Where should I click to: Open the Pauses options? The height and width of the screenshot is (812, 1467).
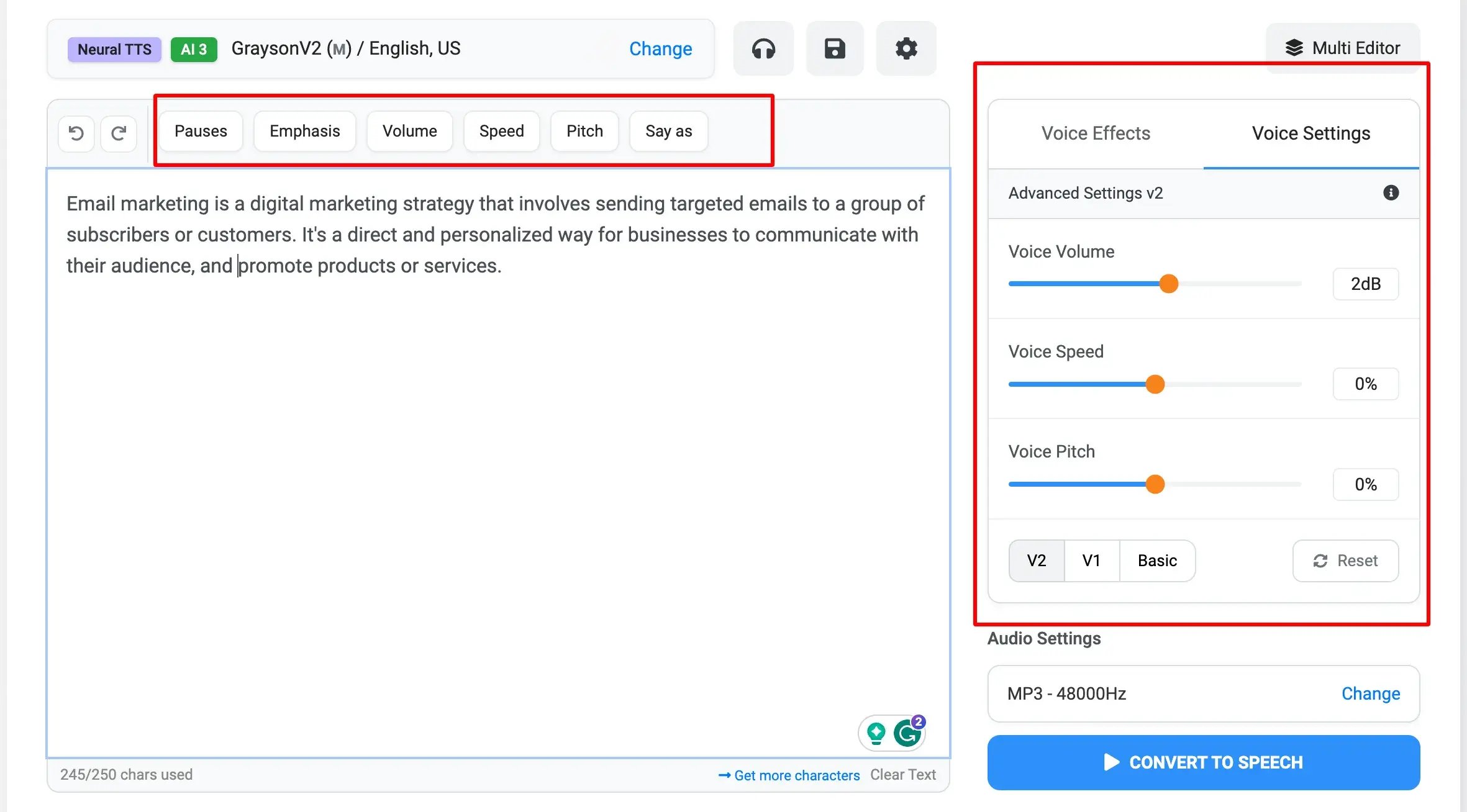[x=201, y=131]
